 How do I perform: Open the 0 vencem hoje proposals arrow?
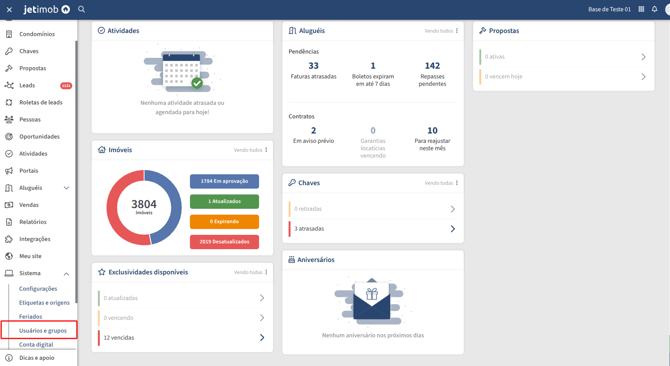(643, 77)
